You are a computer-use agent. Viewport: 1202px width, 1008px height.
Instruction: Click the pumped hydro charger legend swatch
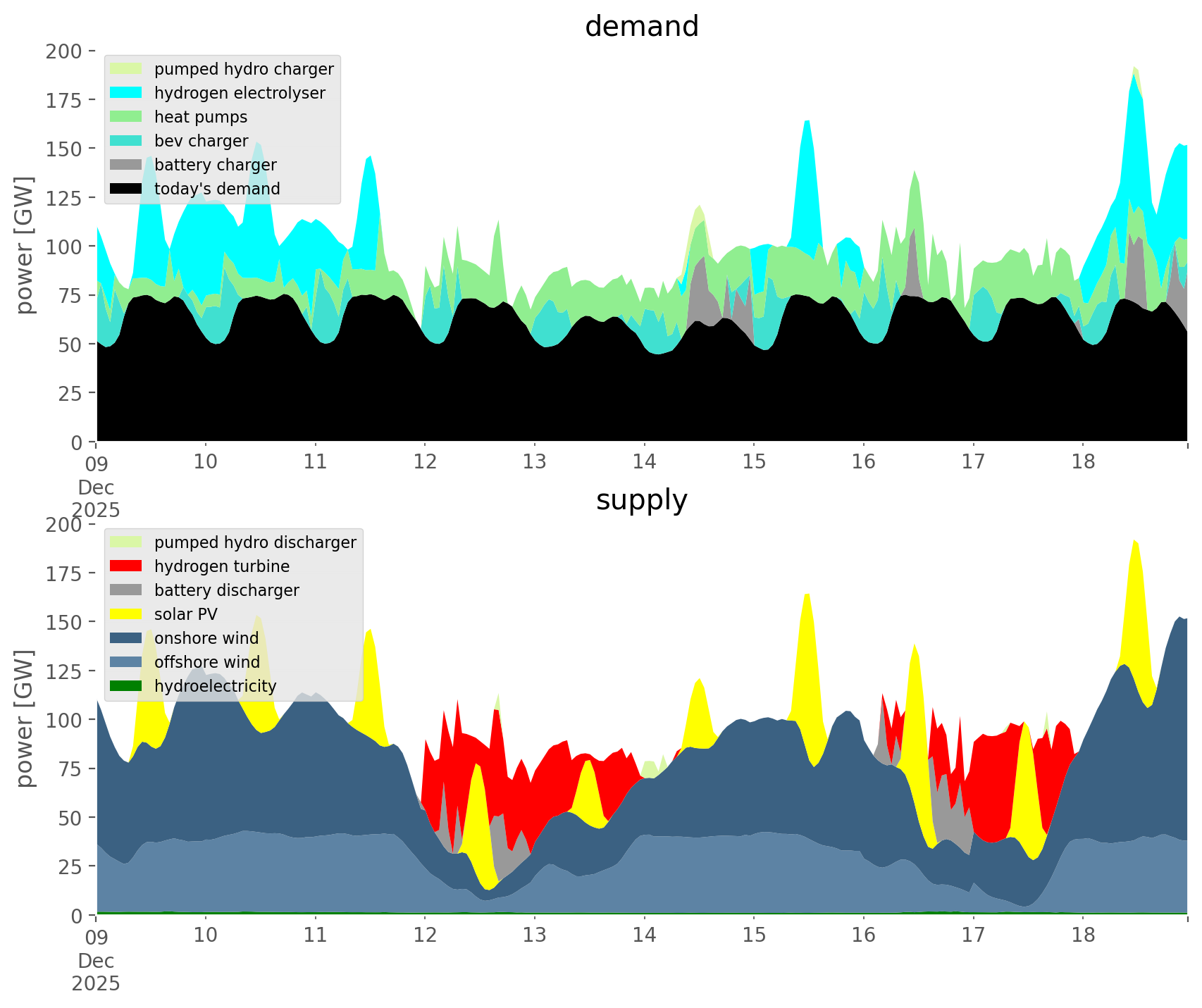[127, 69]
